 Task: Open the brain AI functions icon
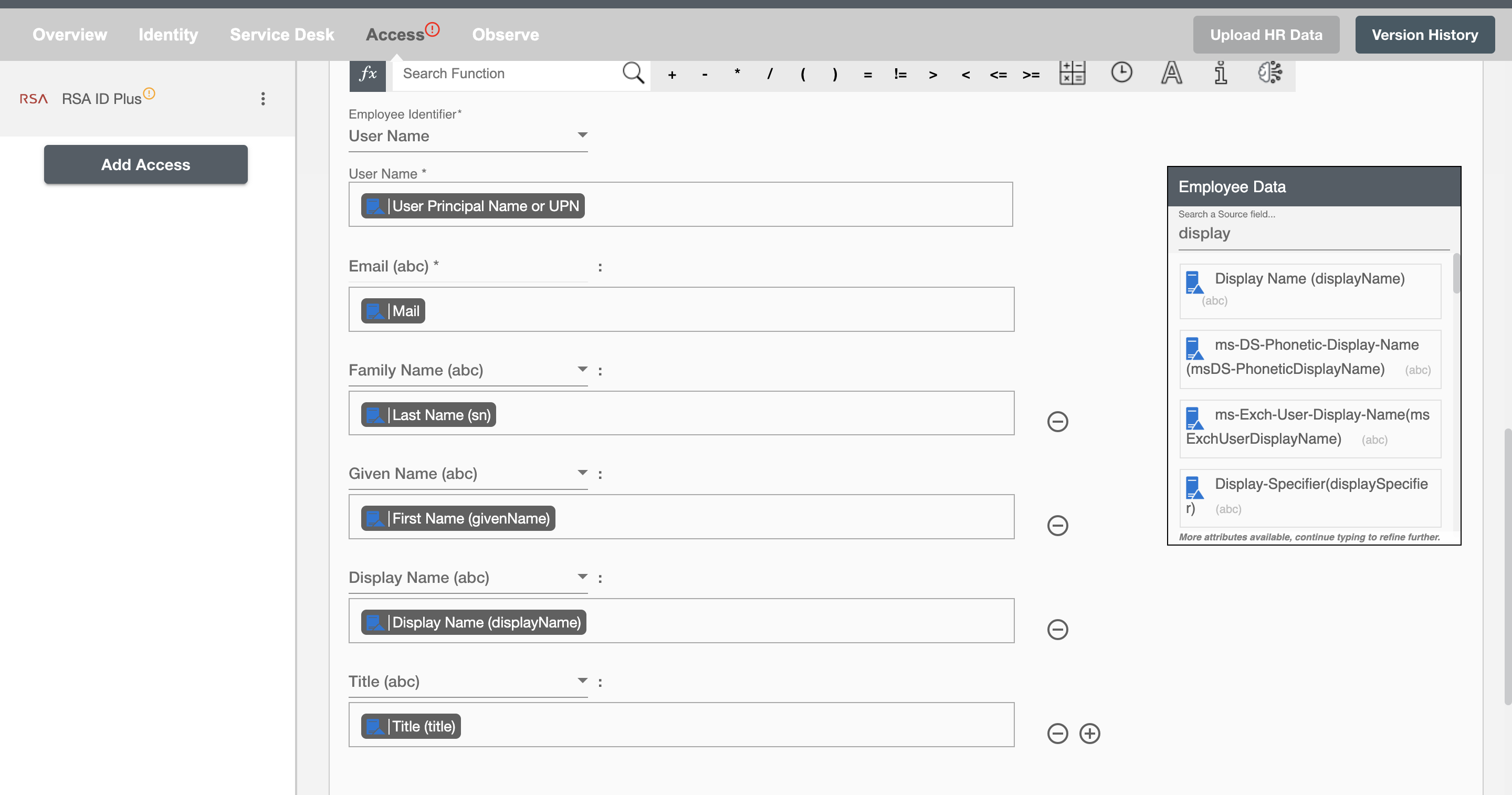[1270, 72]
